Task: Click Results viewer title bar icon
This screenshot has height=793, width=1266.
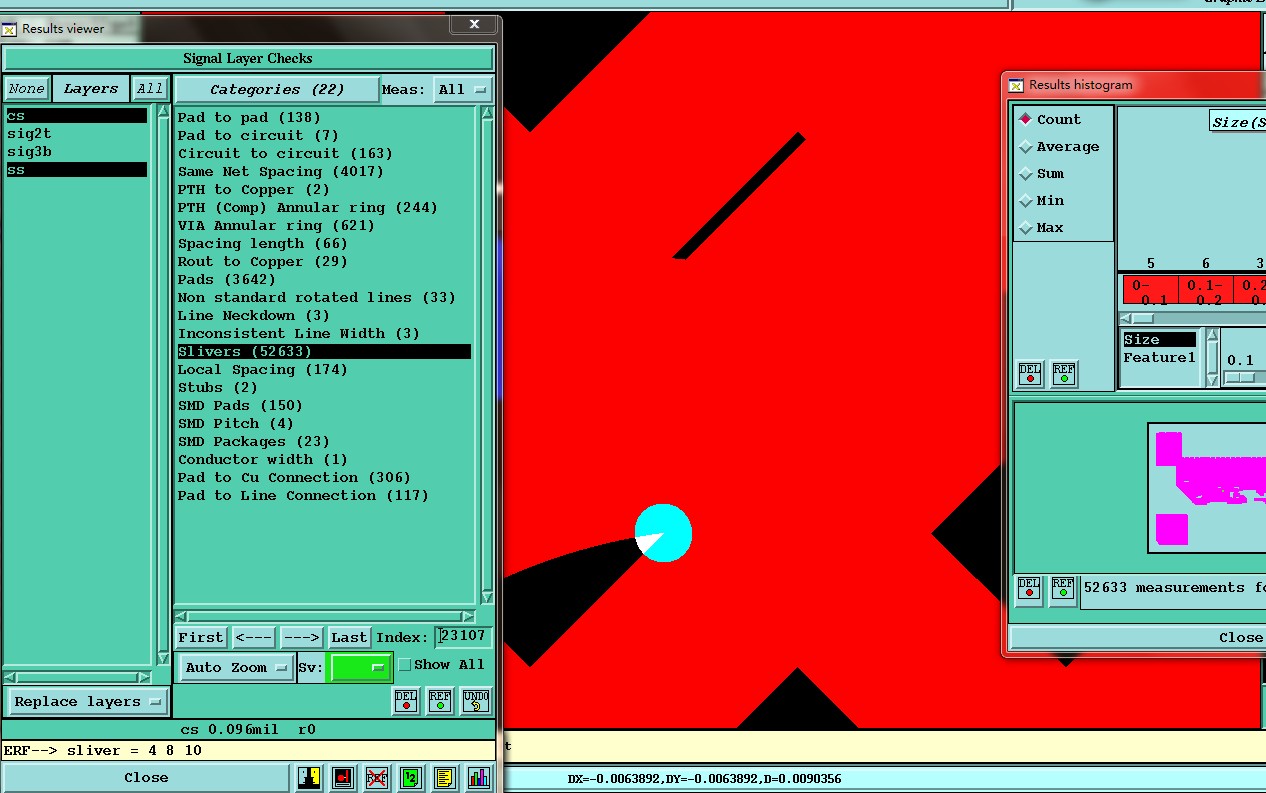Action: 10,29
